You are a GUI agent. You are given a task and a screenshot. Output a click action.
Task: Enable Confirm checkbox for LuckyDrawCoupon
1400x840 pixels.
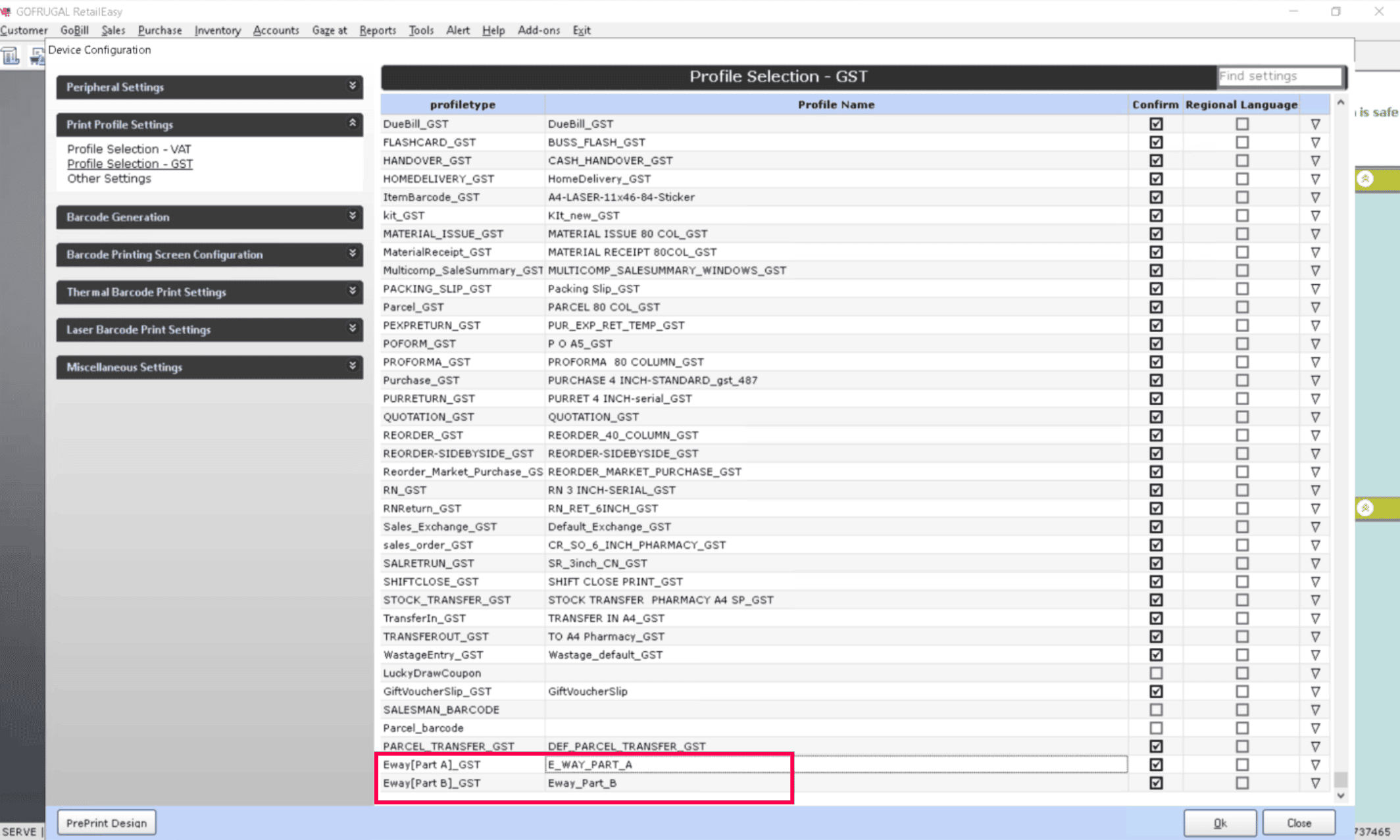1156,673
